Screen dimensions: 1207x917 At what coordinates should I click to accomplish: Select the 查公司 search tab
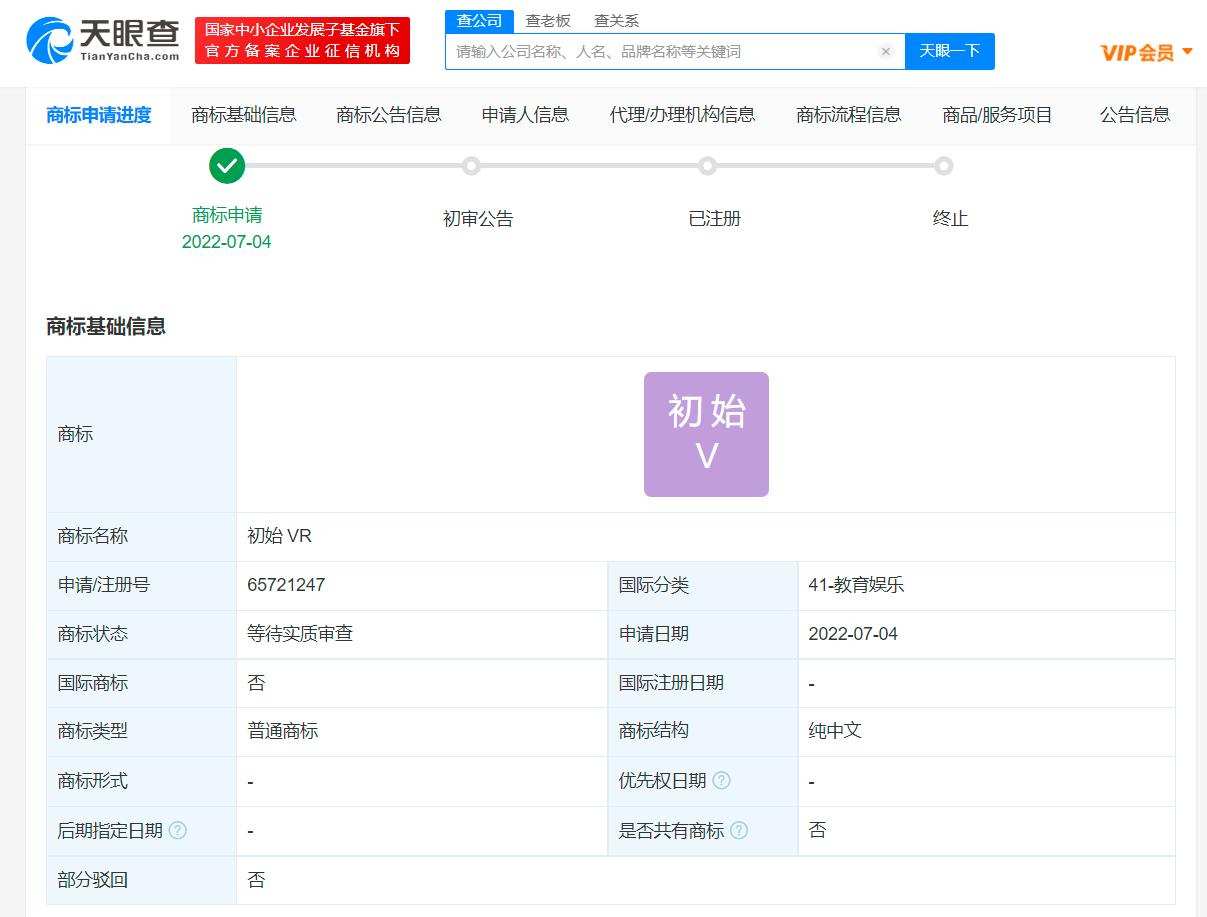[x=479, y=21]
